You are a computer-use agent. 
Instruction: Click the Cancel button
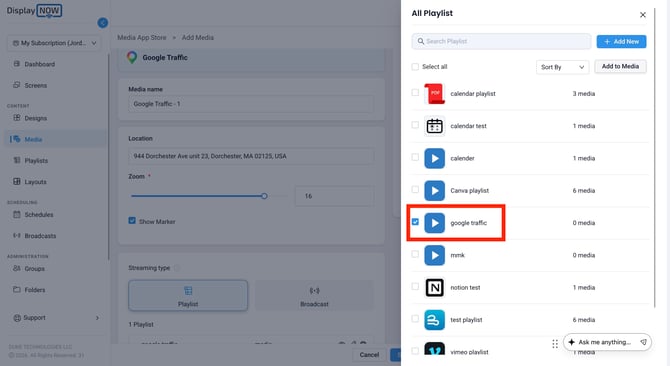[369, 355]
